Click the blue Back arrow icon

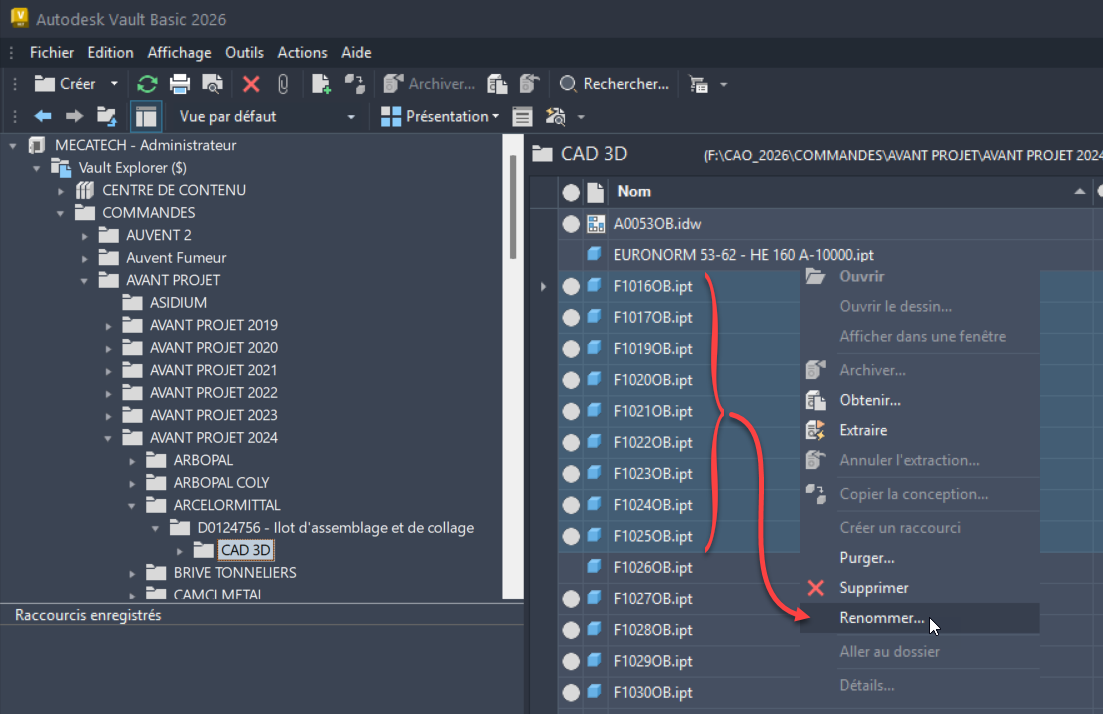coord(43,116)
